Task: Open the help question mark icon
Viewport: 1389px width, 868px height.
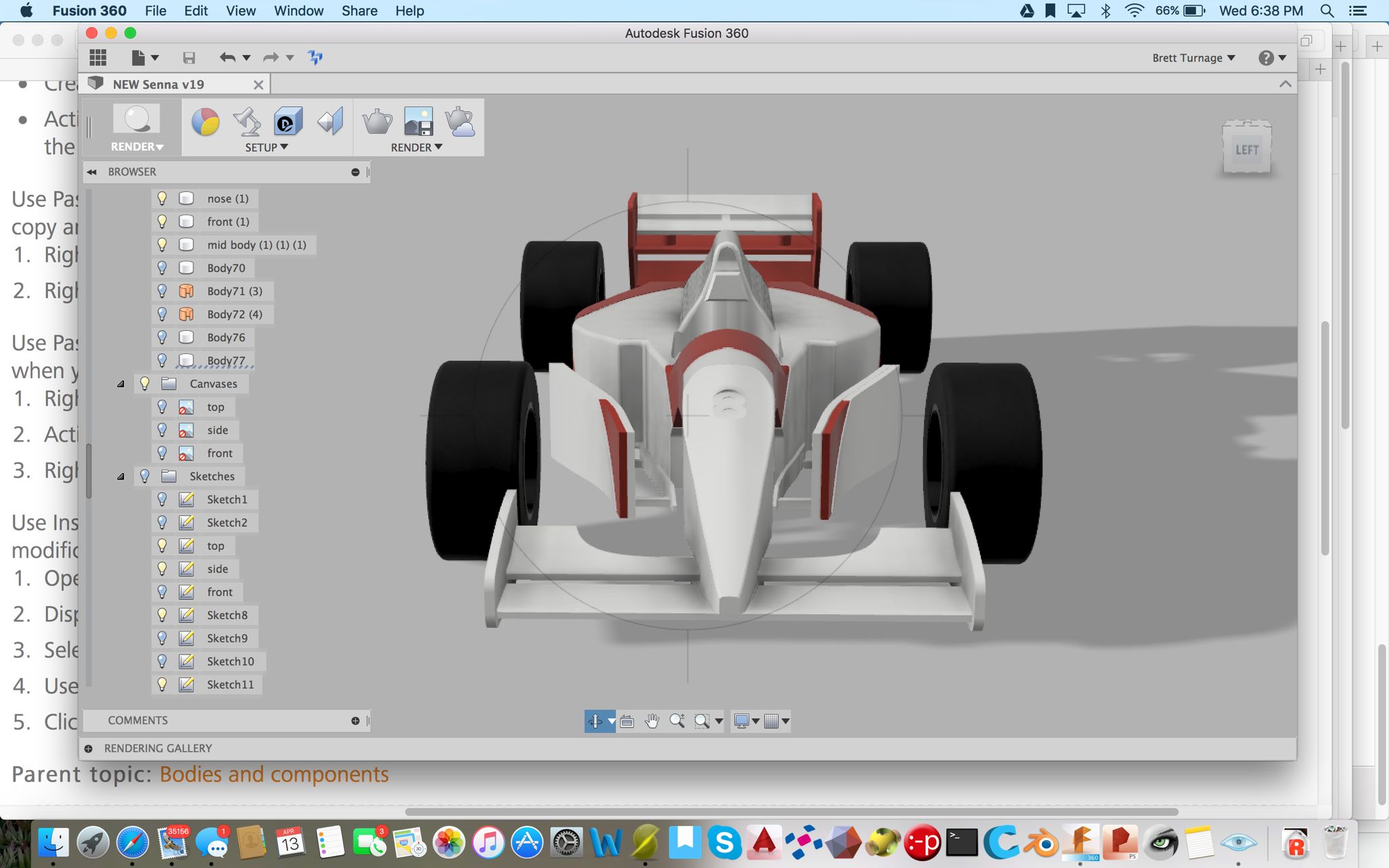Action: point(1266,58)
